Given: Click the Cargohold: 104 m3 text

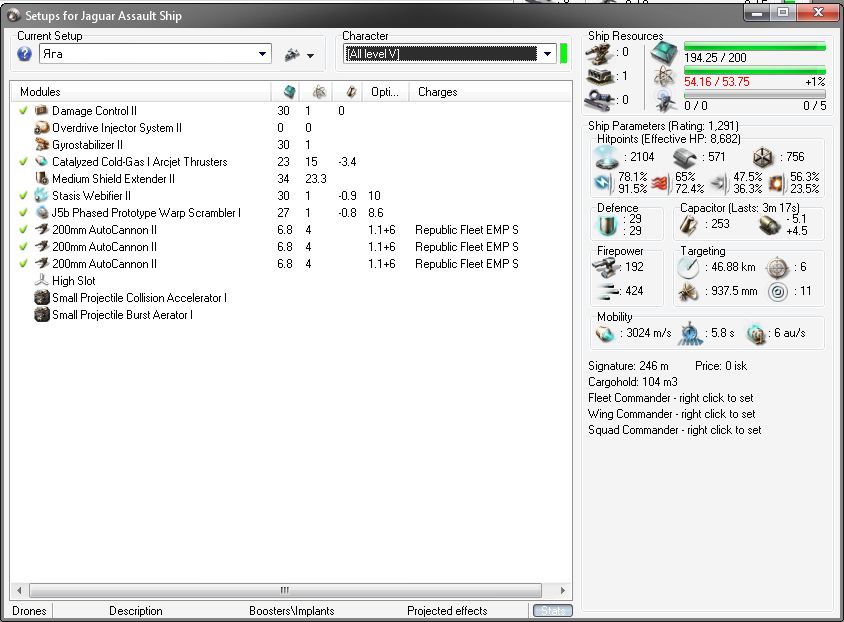Looking at the screenshot, I should click(x=632, y=382).
